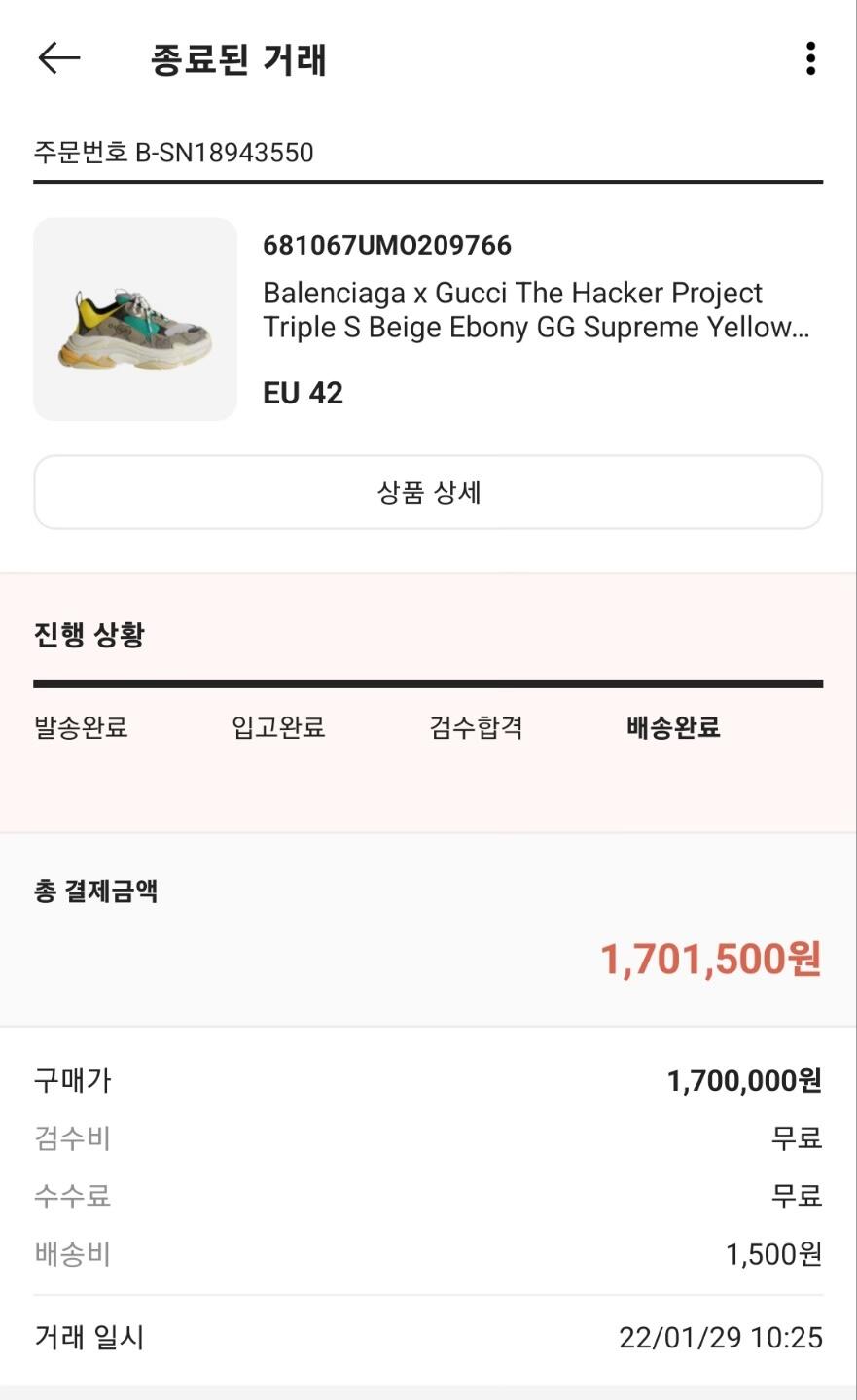Viewport: 857px width, 1400px height.
Task: Click the 입고완료 progress step
Action: coord(278,727)
